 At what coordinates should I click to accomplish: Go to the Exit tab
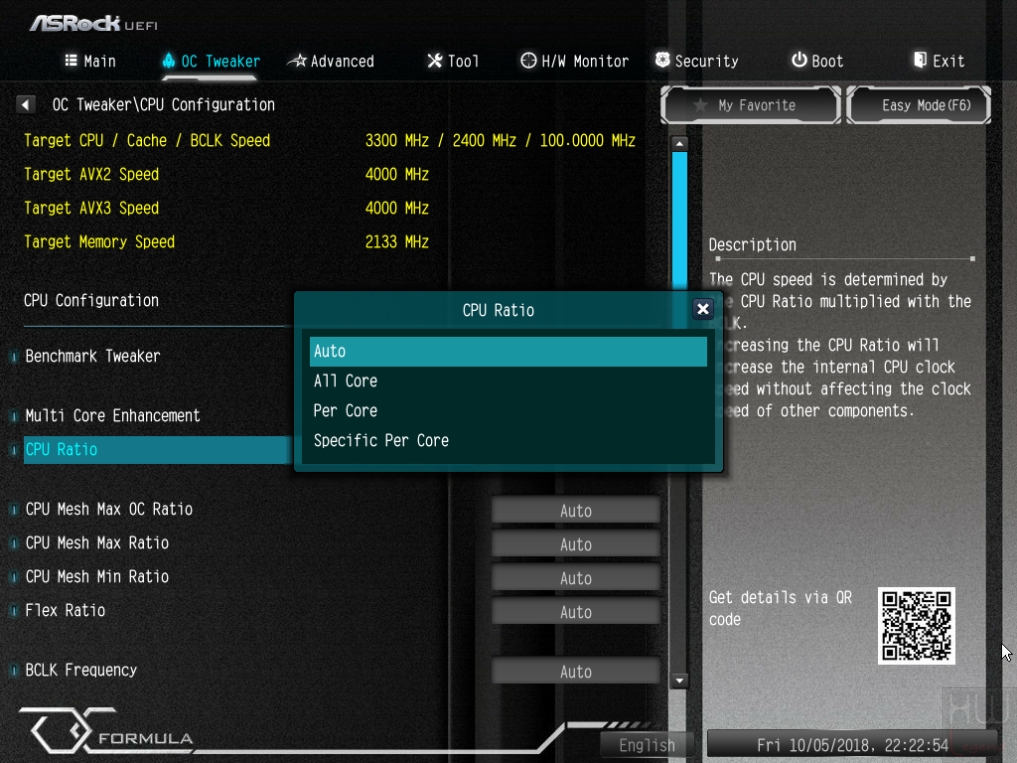tap(939, 61)
